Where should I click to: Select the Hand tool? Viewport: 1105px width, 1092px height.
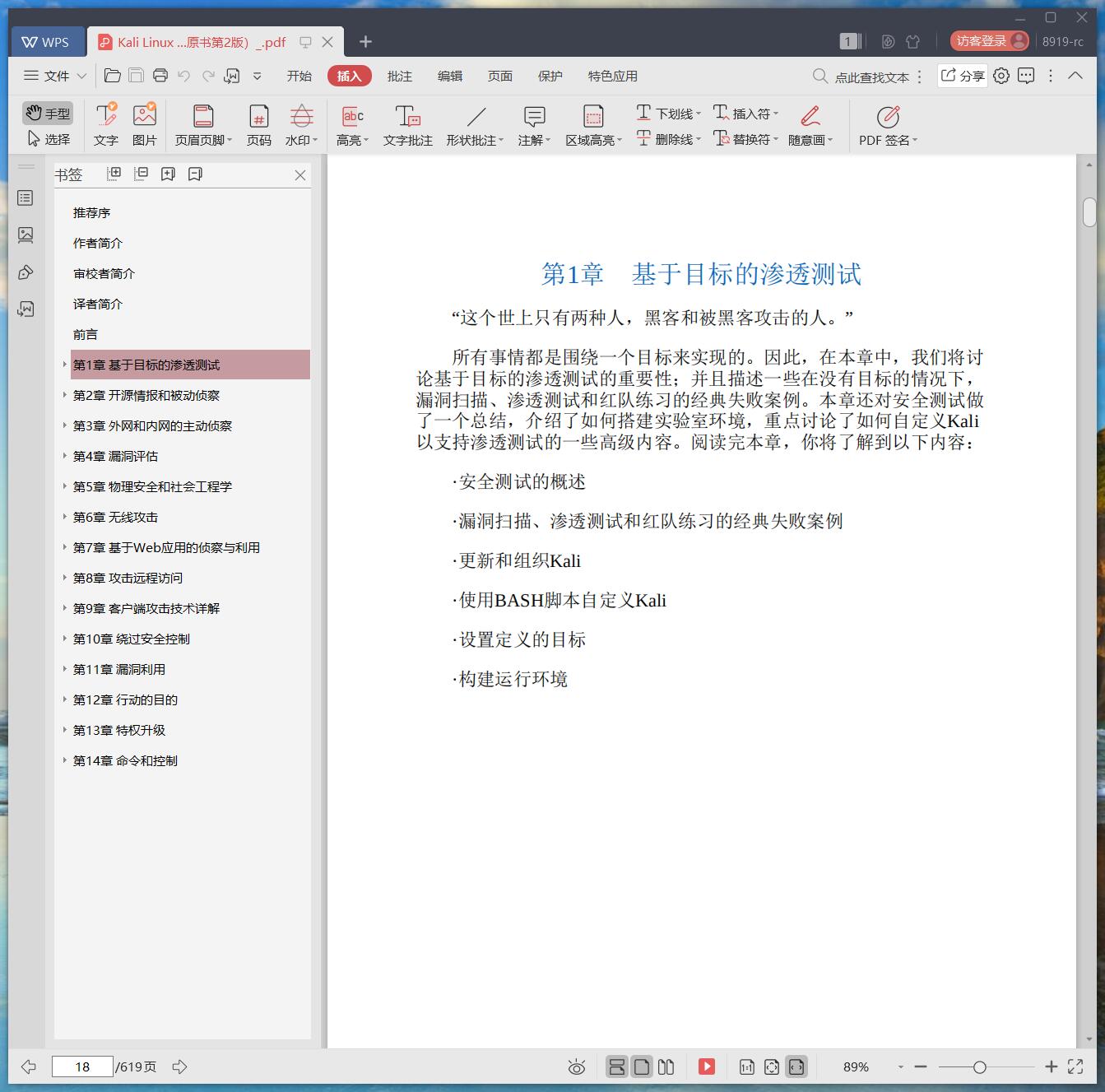[x=48, y=113]
